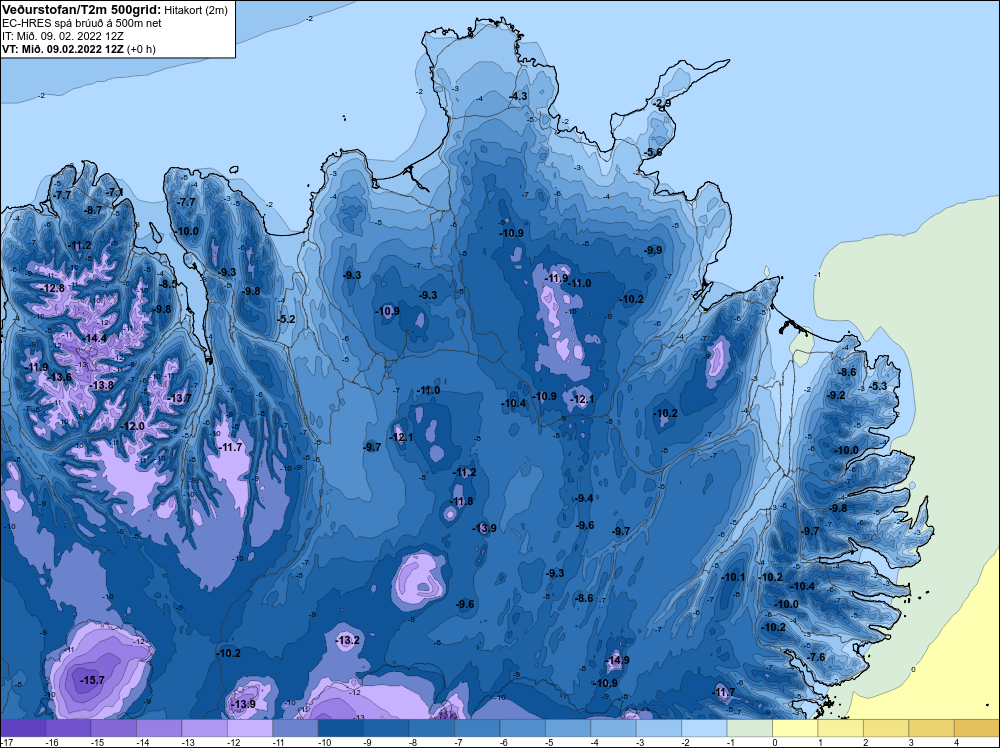The width and height of the screenshot is (1000, 748).
Task: Click the -5.3 temperature value
Action: [x=879, y=386]
